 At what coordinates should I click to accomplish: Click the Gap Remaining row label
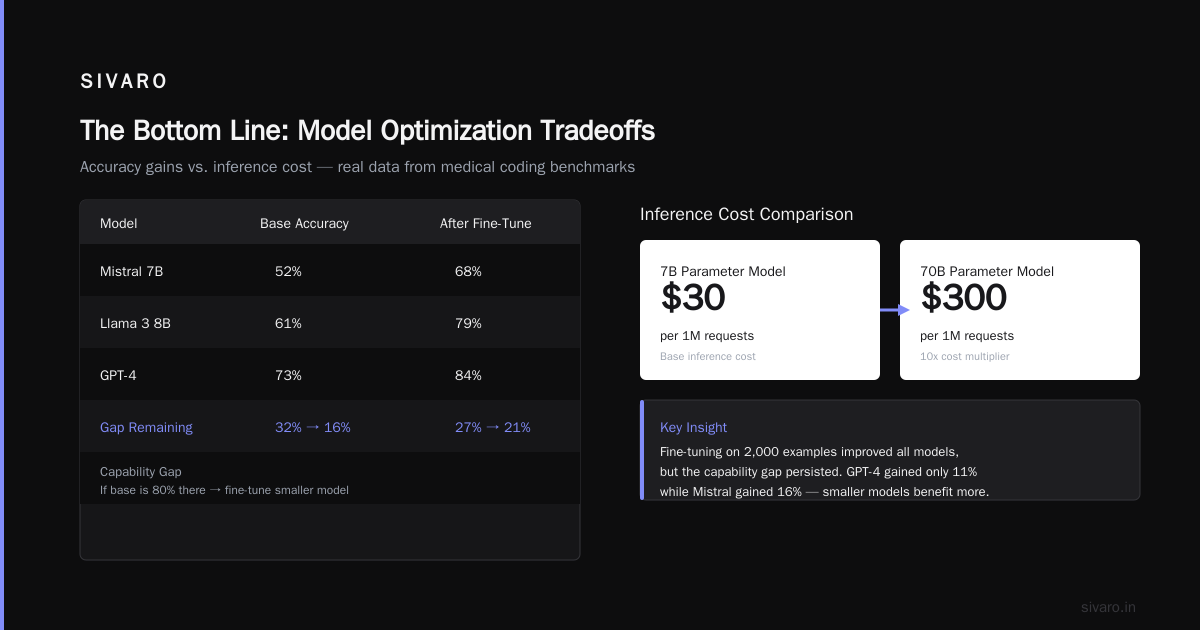pos(146,427)
